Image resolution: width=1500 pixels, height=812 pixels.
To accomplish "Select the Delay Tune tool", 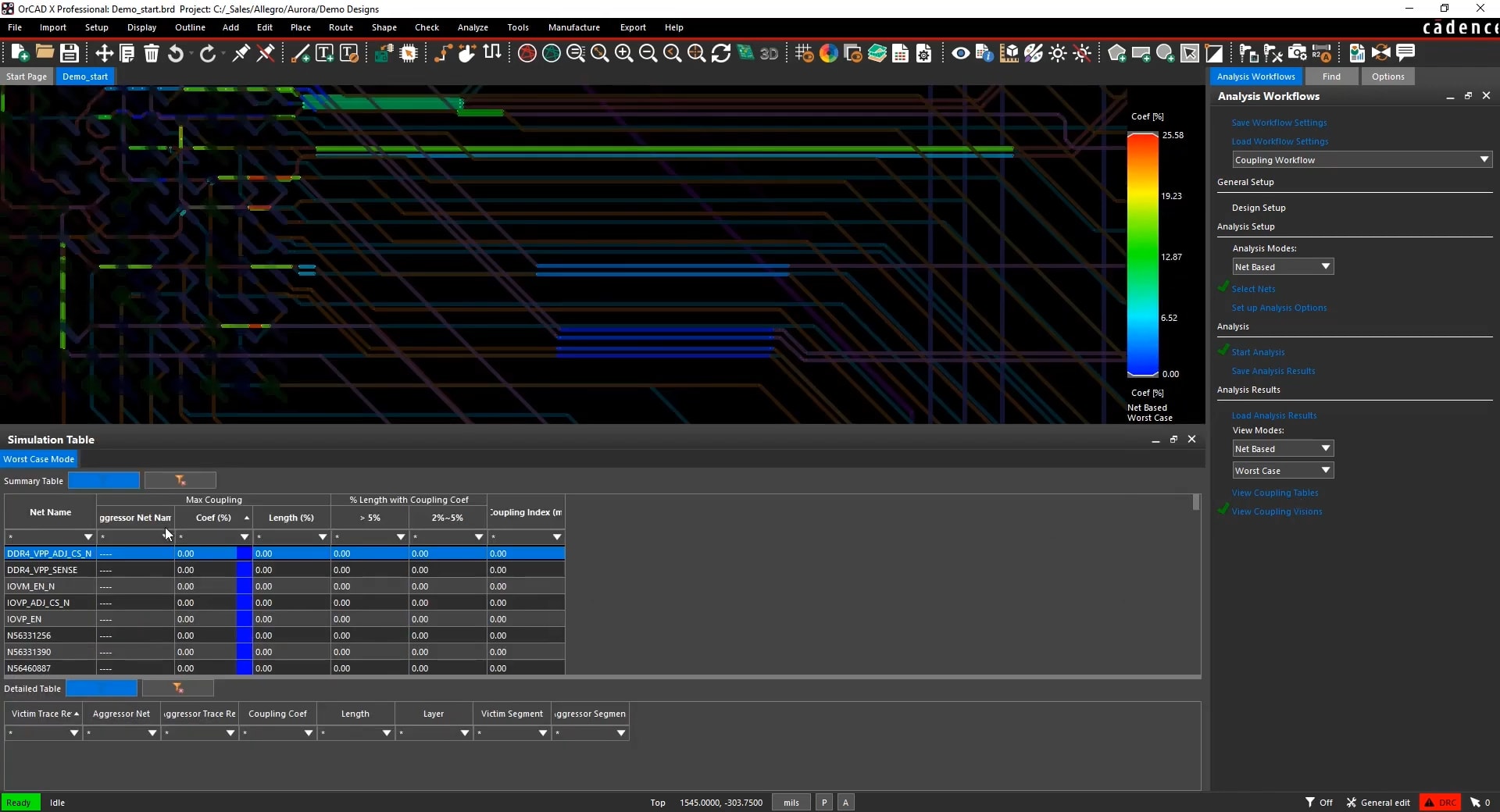I will tap(492, 52).
